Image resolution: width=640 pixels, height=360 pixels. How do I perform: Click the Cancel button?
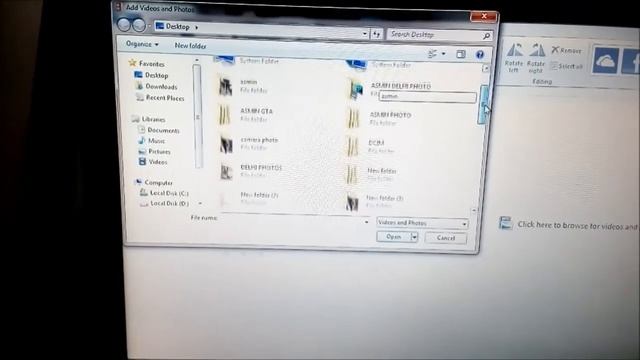pyautogui.click(x=446, y=238)
